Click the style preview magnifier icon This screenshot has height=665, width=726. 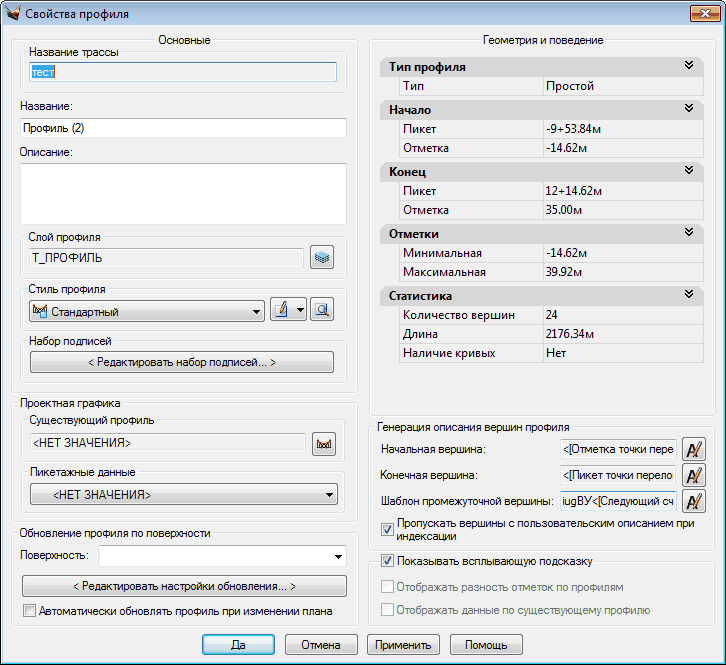click(321, 311)
